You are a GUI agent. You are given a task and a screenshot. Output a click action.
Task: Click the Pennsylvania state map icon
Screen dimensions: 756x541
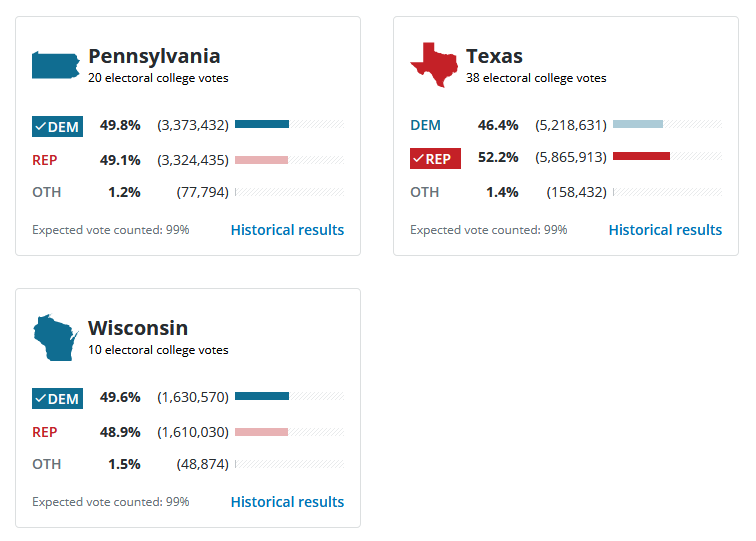click(56, 65)
